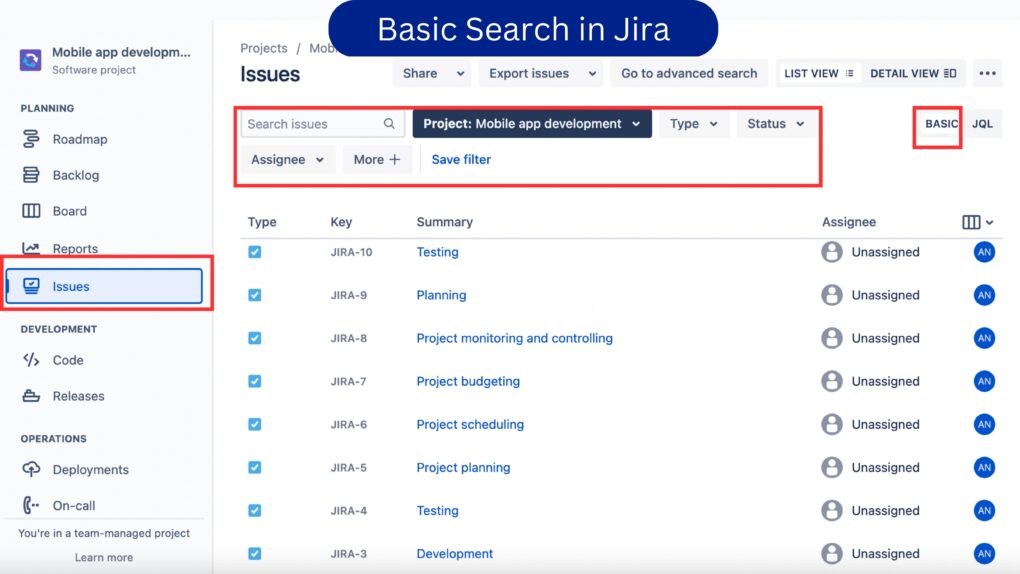
Task: Click the magnifier icon in Search issues
Action: point(389,124)
